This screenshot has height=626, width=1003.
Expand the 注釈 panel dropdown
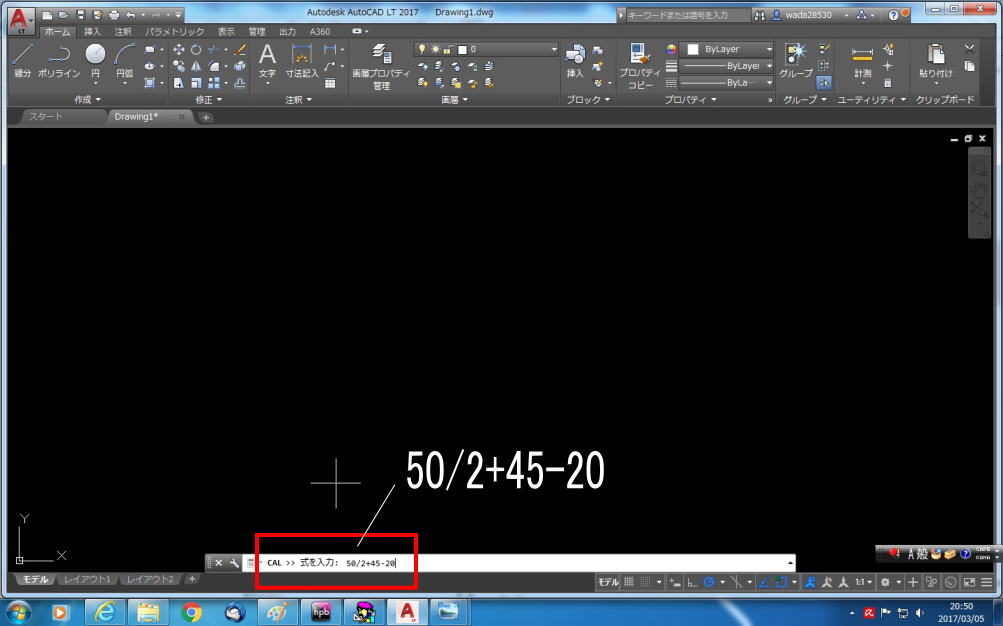click(x=298, y=99)
